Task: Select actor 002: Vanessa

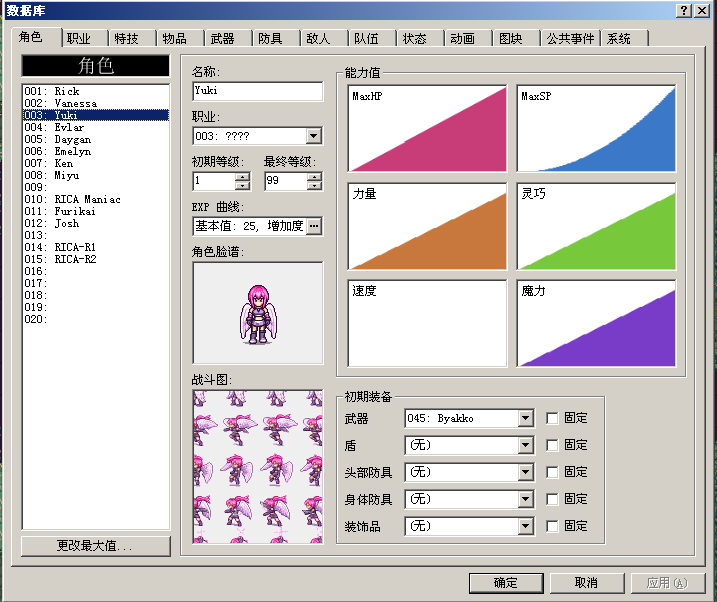Action: tap(96, 103)
